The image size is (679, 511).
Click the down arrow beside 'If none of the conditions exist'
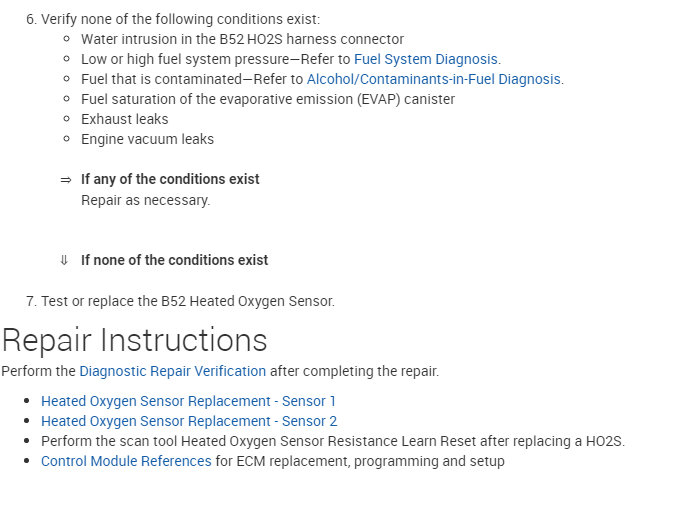click(x=64, y=260)
